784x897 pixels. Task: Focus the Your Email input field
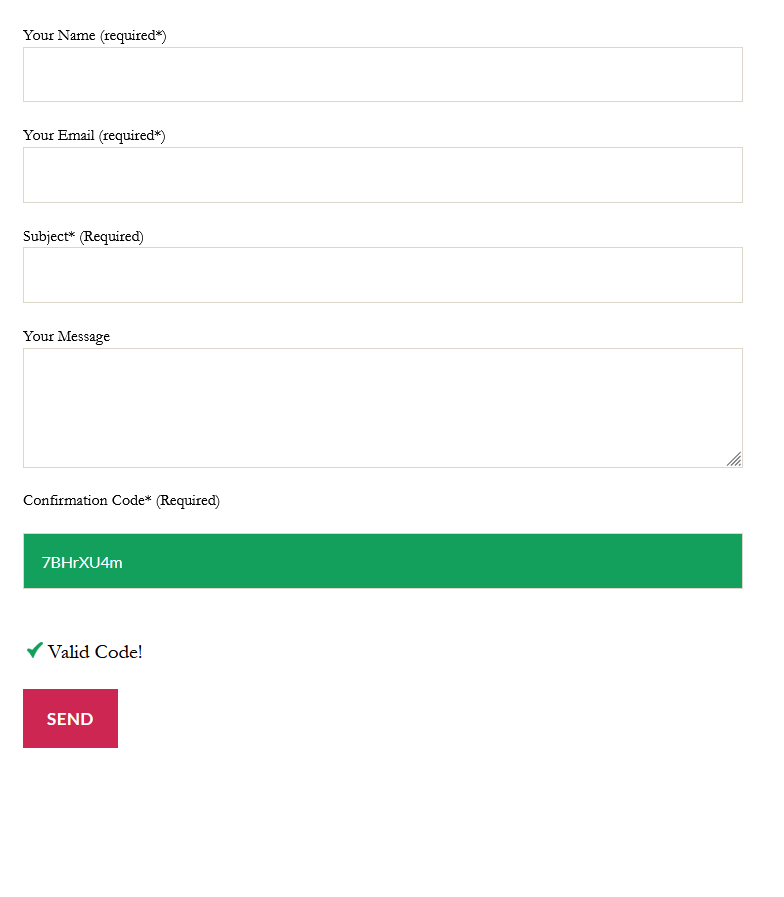tap(382, 175)
